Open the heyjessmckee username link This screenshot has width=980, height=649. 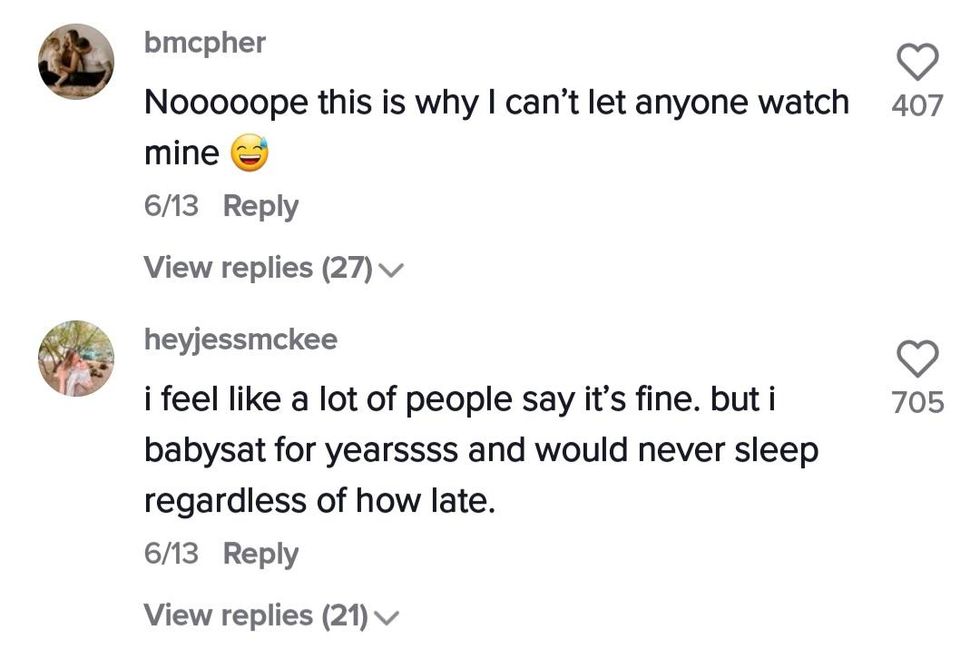(241, 340)
